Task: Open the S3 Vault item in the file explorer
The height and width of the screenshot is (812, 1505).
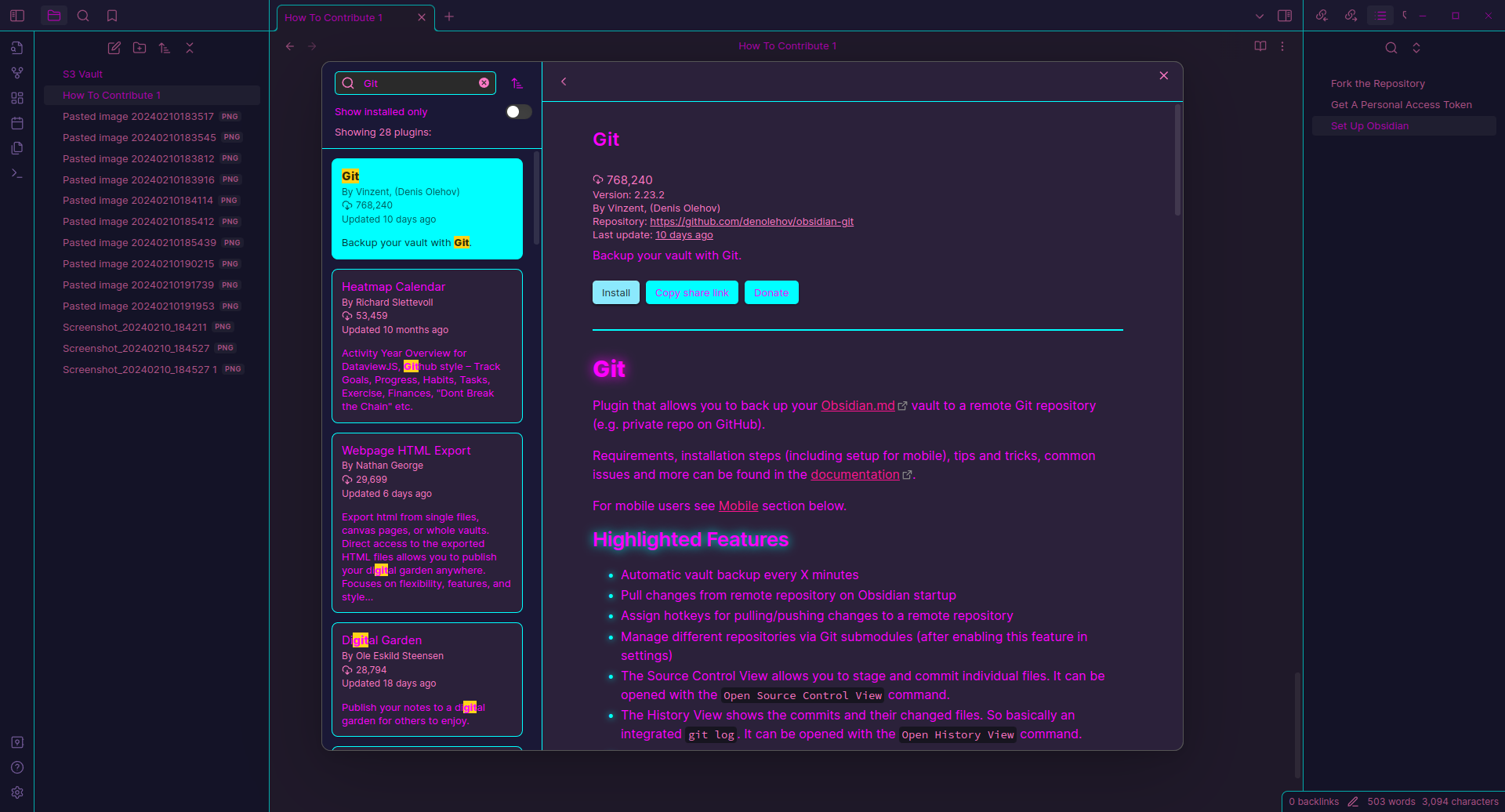Action: 151,74
